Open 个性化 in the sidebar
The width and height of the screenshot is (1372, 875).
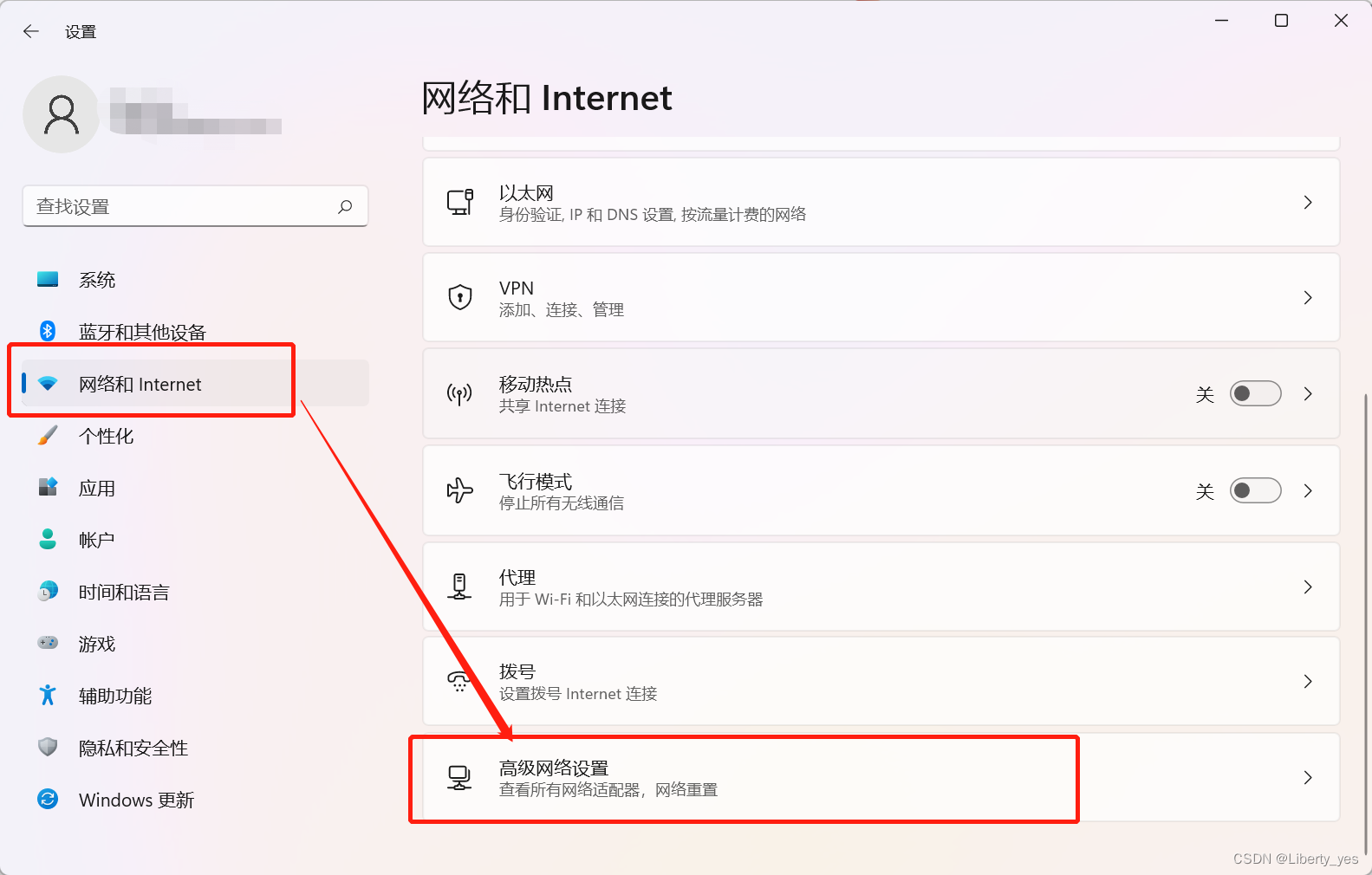[195, 435]
